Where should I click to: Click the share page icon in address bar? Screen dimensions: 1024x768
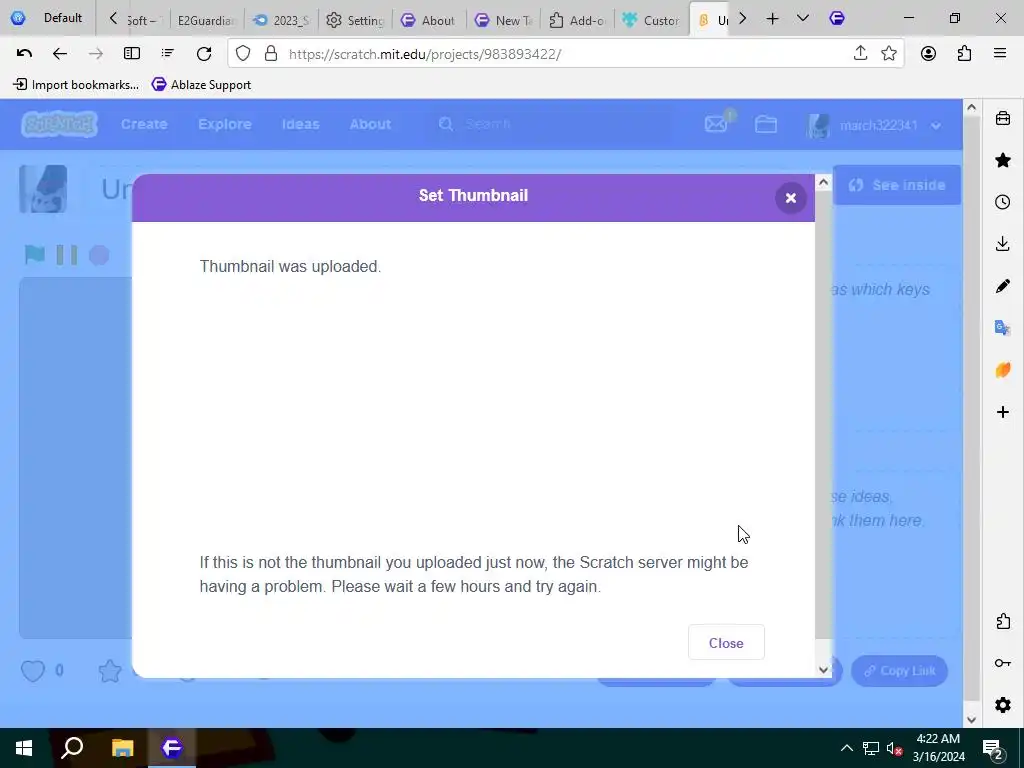(x=860, y=54)
